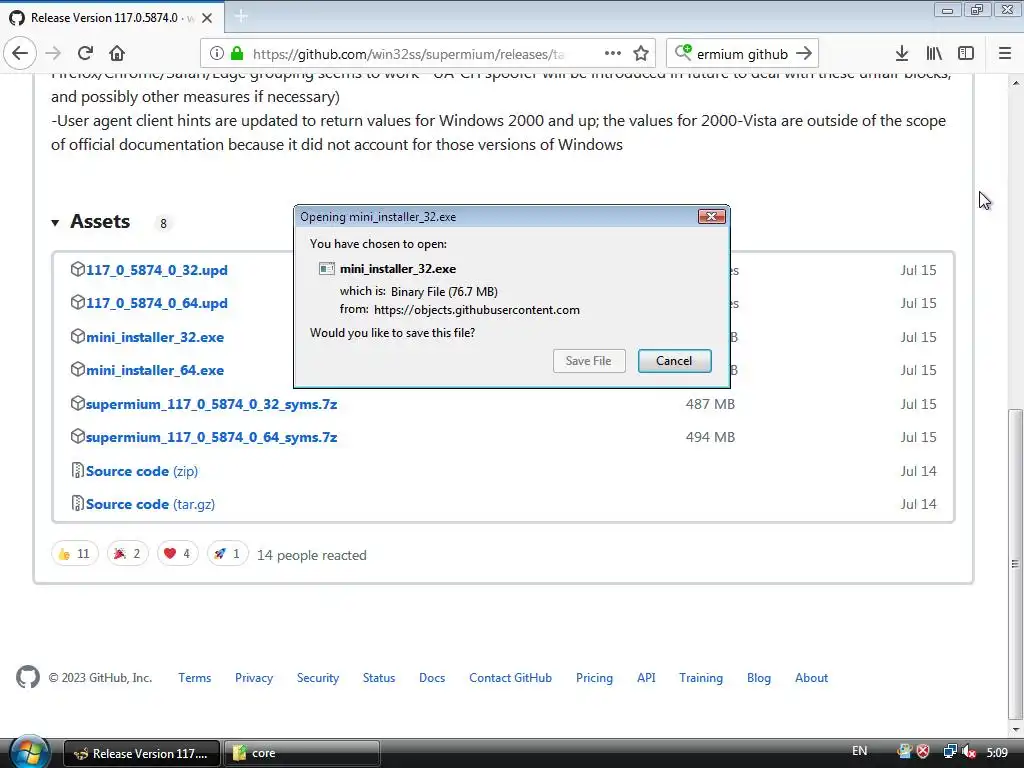The width and height of the screenshot is (1024, 768).
Task: Click the red security alert tray icon
Action: pos(923,751)
